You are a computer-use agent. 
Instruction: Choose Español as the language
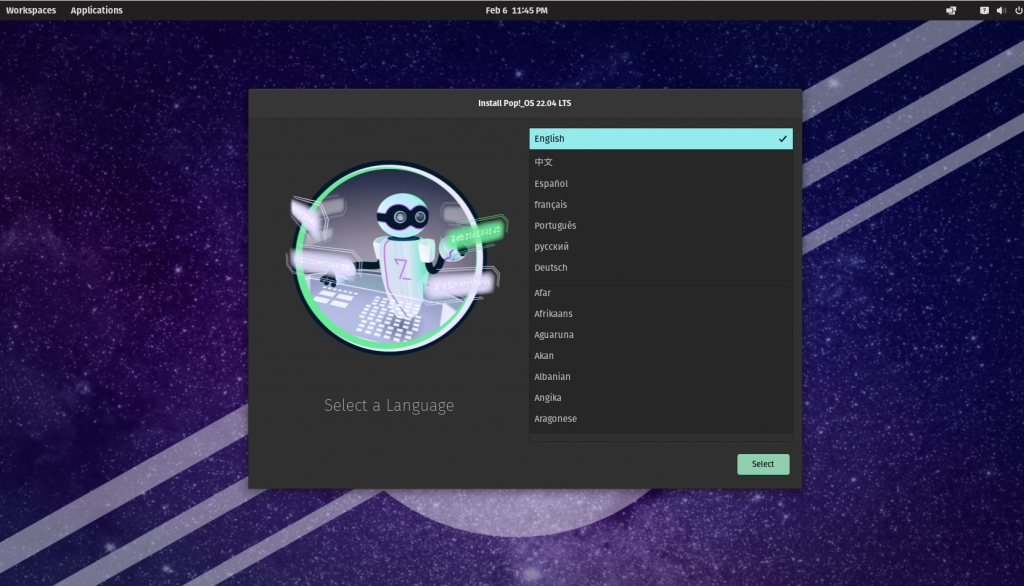(x=661, y=184)
